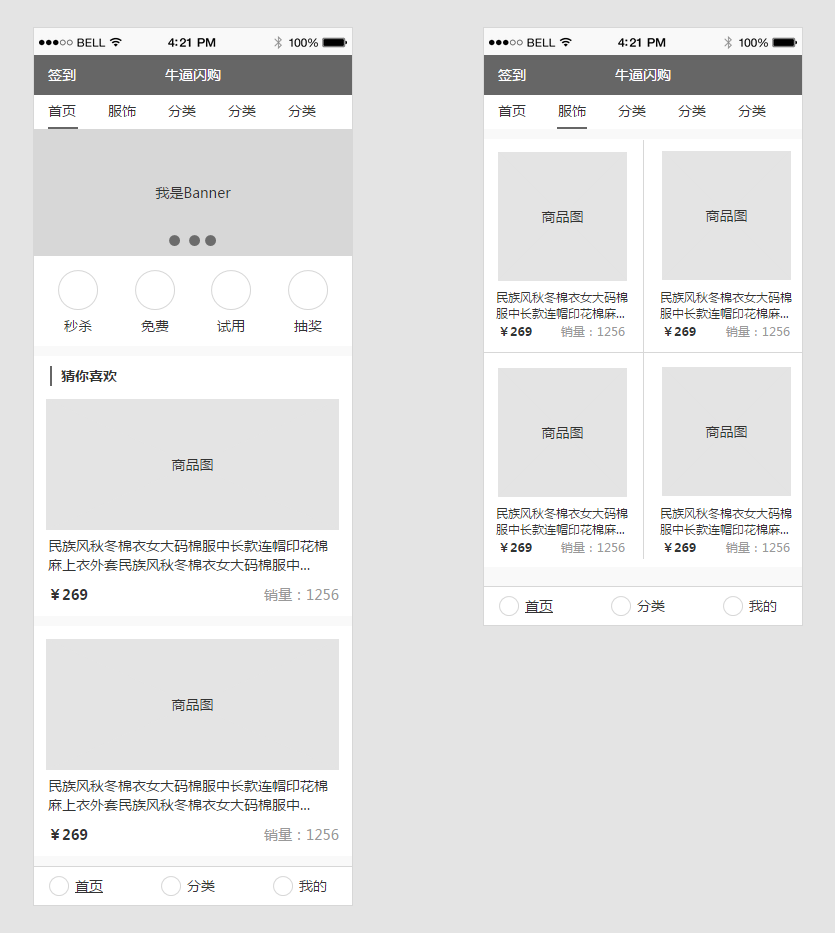Open top-right 商品图 in right phone grid
835x933 pixels.
(x=726, y=215)
